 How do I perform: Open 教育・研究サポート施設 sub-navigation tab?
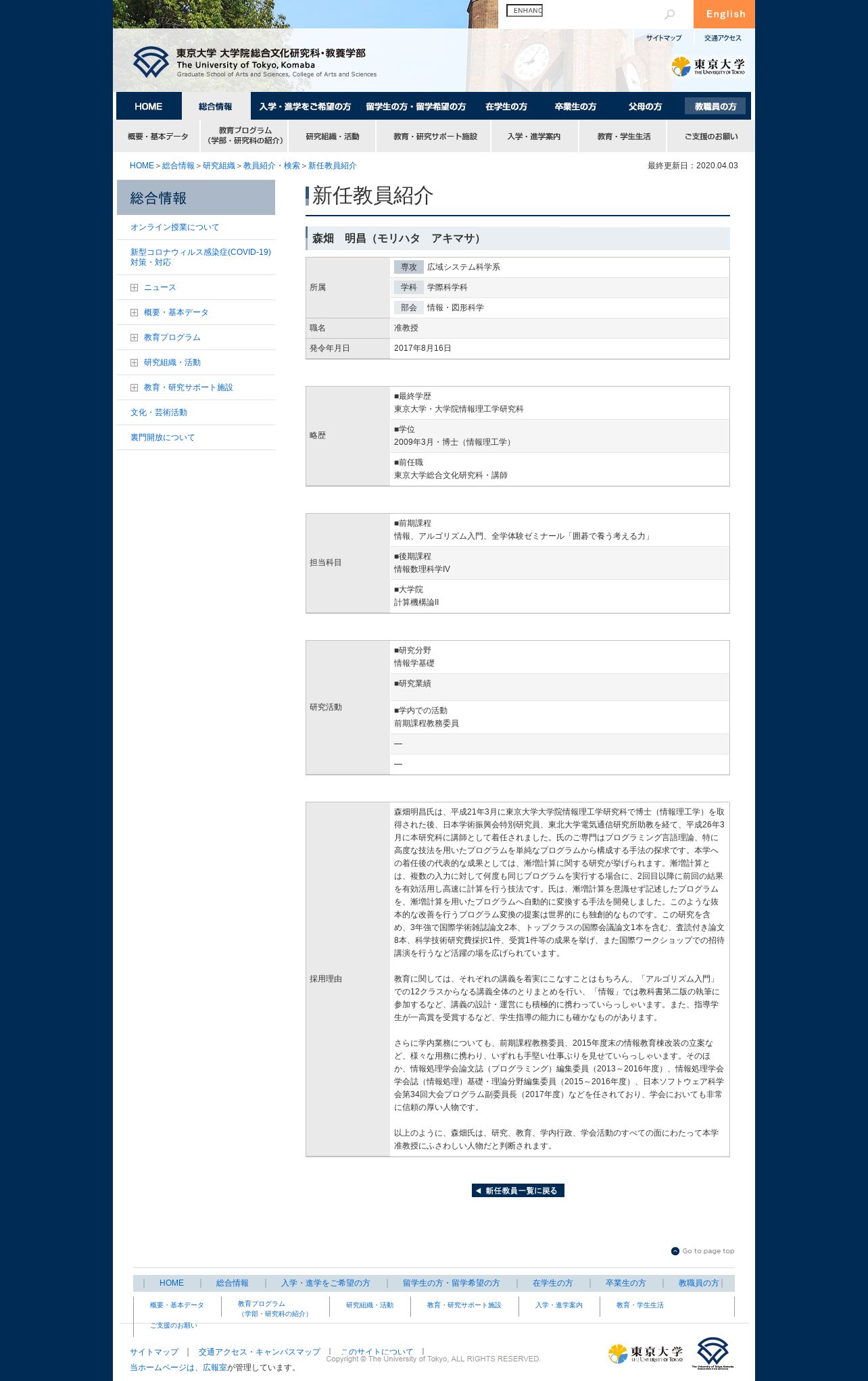pos(435,136)
